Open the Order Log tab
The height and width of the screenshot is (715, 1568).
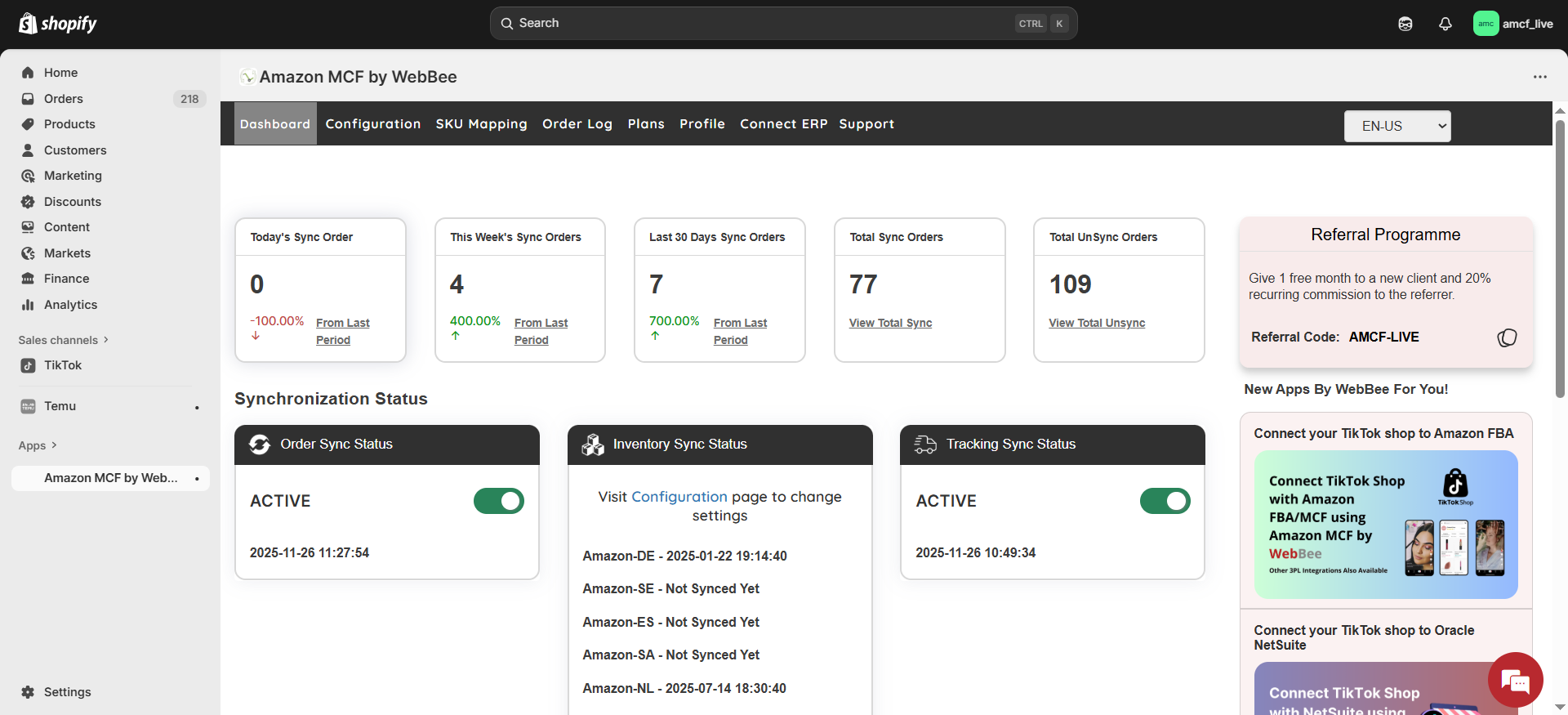coord(577,124)
